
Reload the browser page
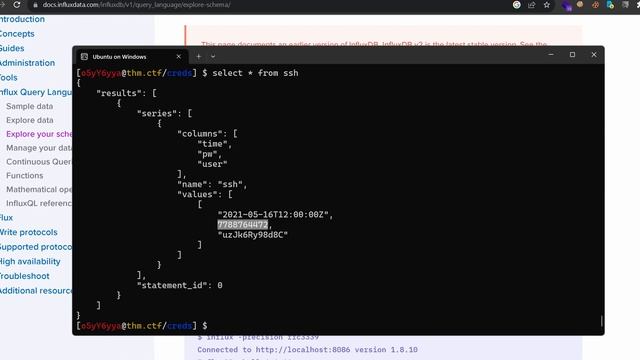(x=17, y=5)
